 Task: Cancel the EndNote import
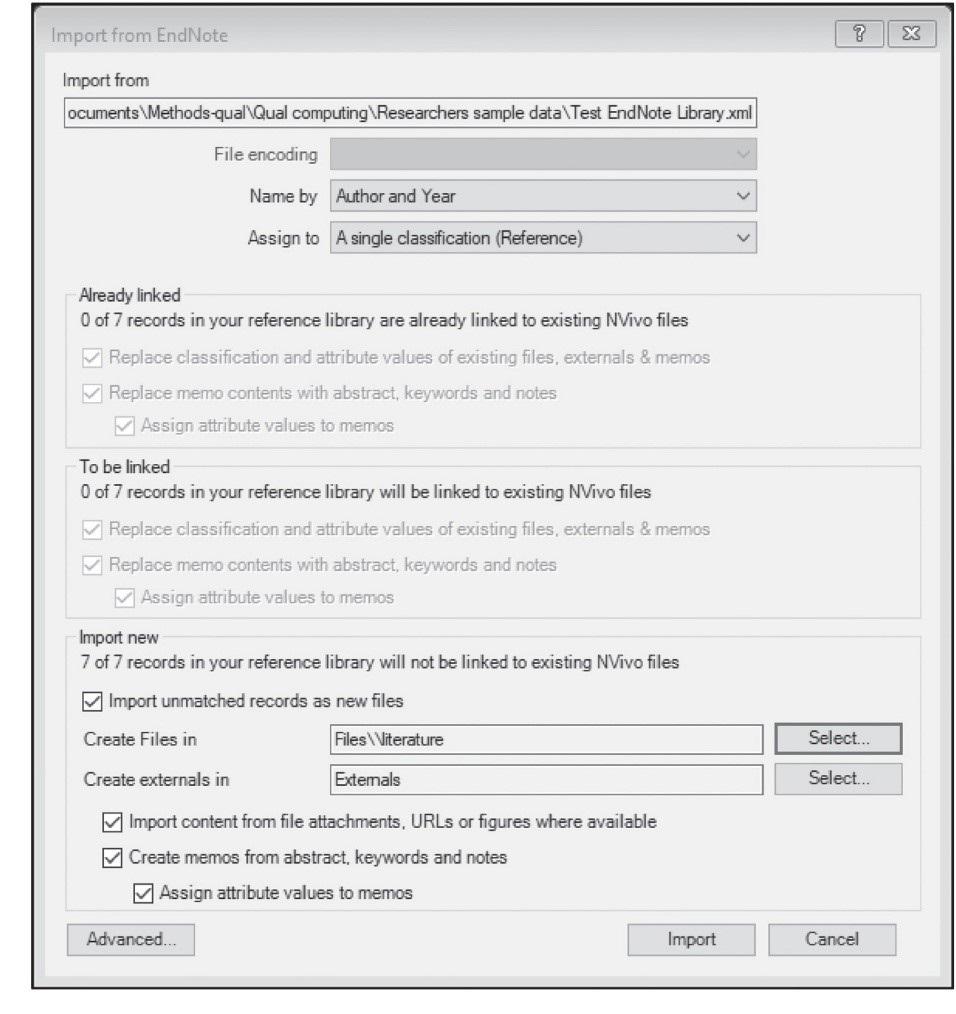tap(832, 940)
